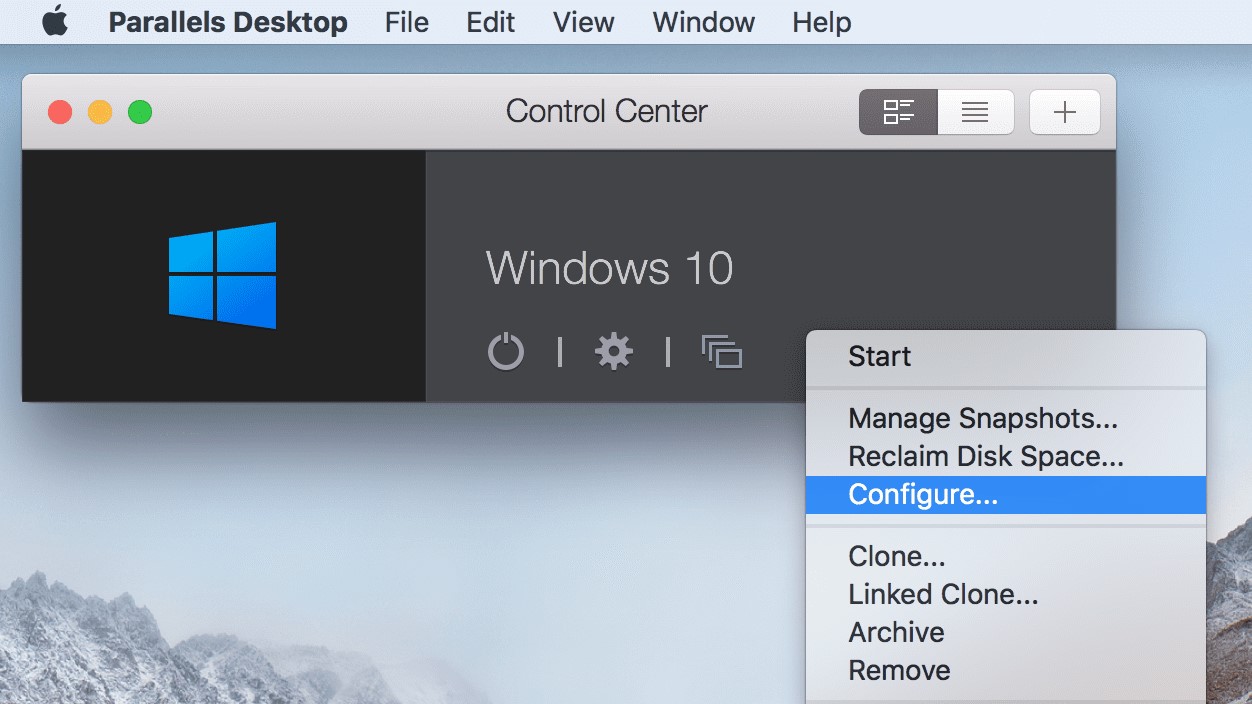Open Windows 10 settings gear icon
The width and height of the screenshot is (1252, 704).
pyautogui.click(x=614, y=352)
